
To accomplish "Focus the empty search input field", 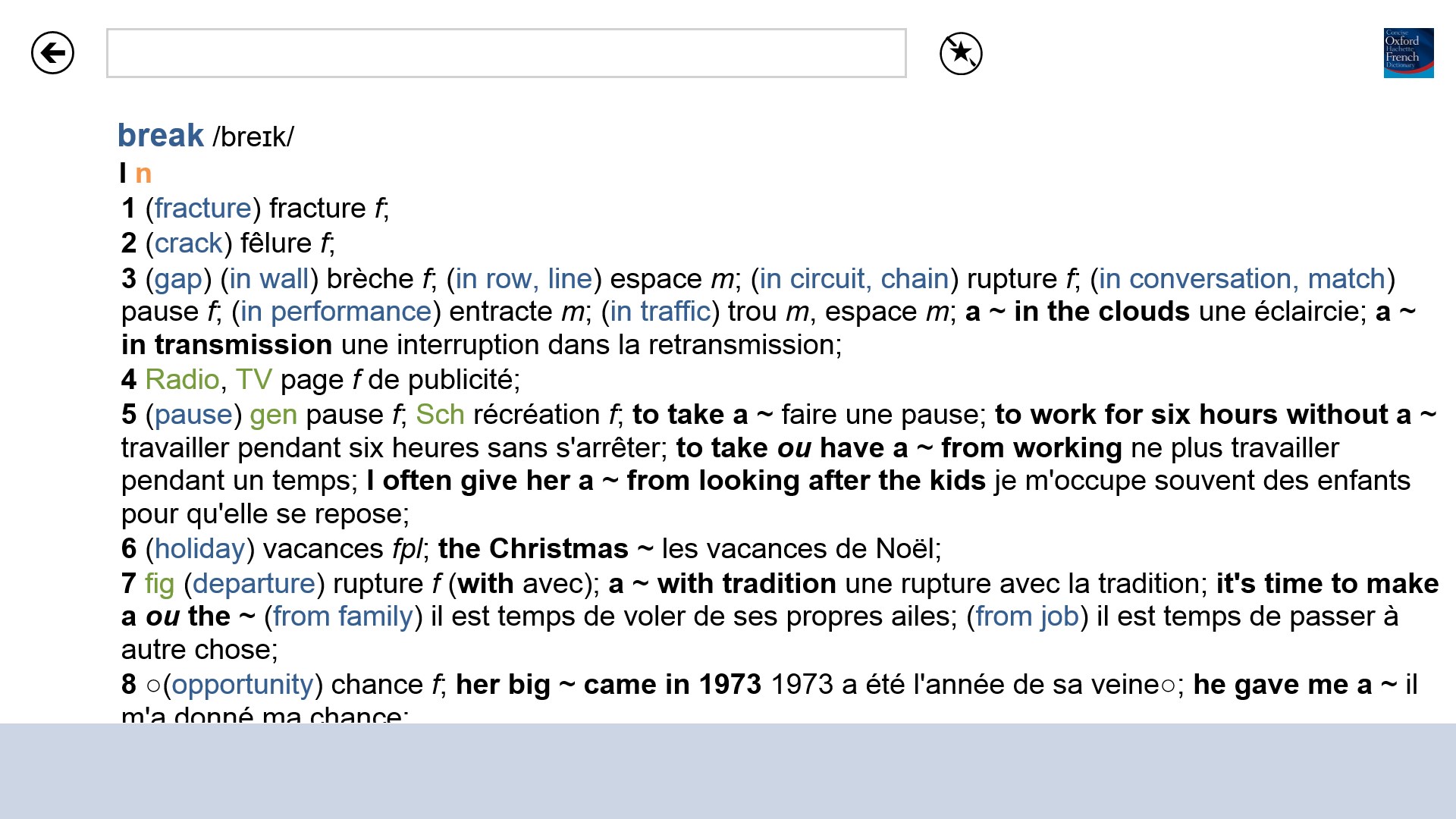I will [506, 53].
